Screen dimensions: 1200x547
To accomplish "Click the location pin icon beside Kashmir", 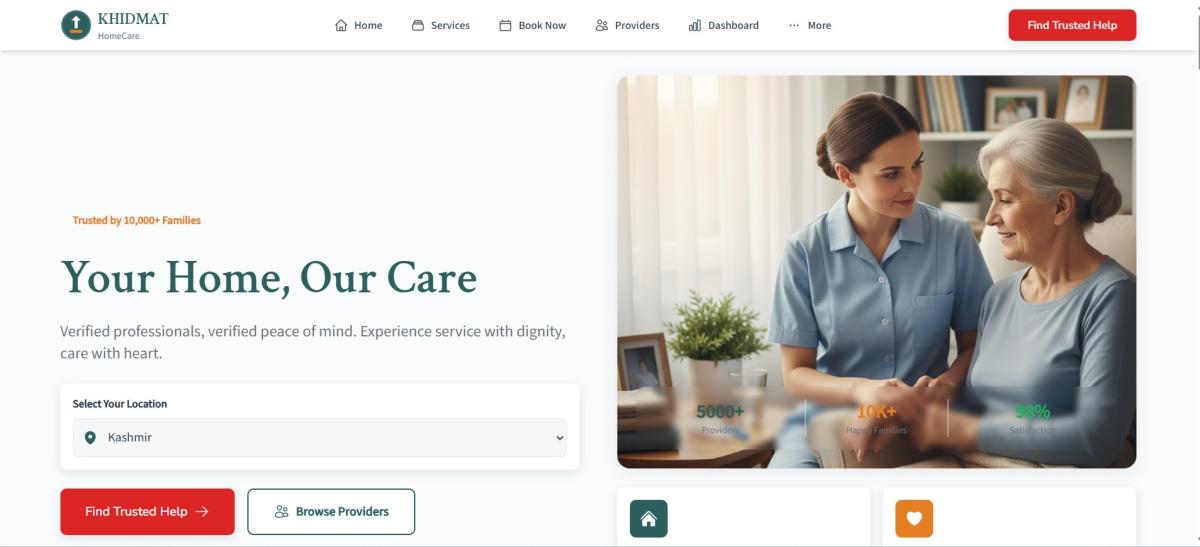I will (x=90, y=438).
